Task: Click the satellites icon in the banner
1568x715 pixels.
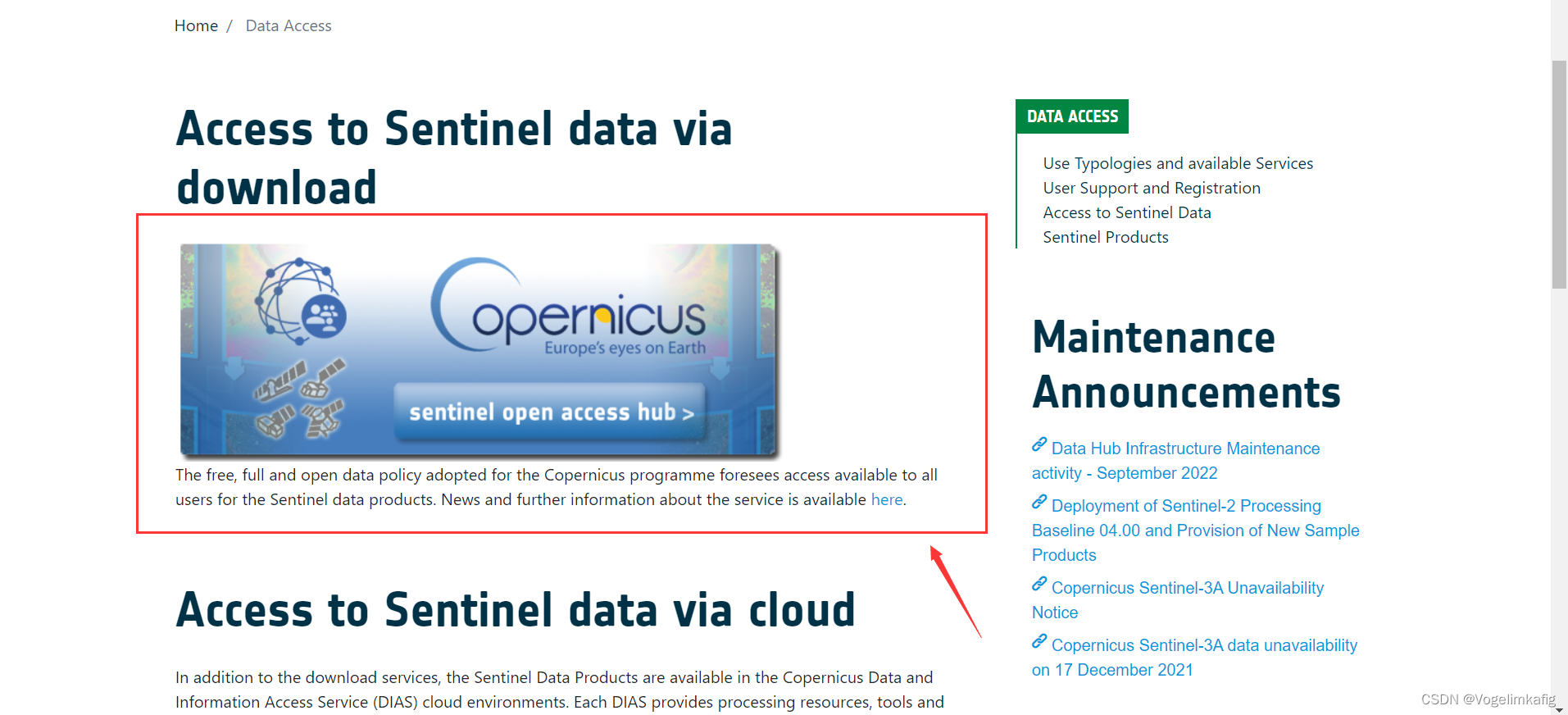Action: click(x=300, y=398)
